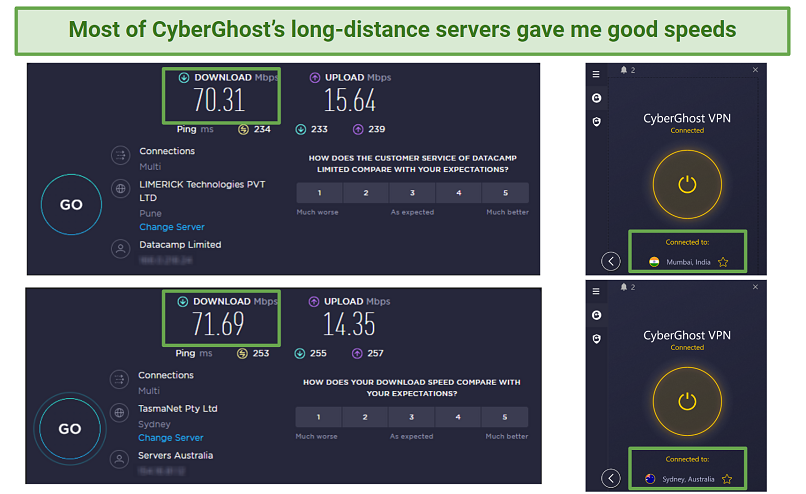This screenshot has height=494, width=806.
Task: Click user icon beside Datacamp Limited
Action: tap(120, 249)
